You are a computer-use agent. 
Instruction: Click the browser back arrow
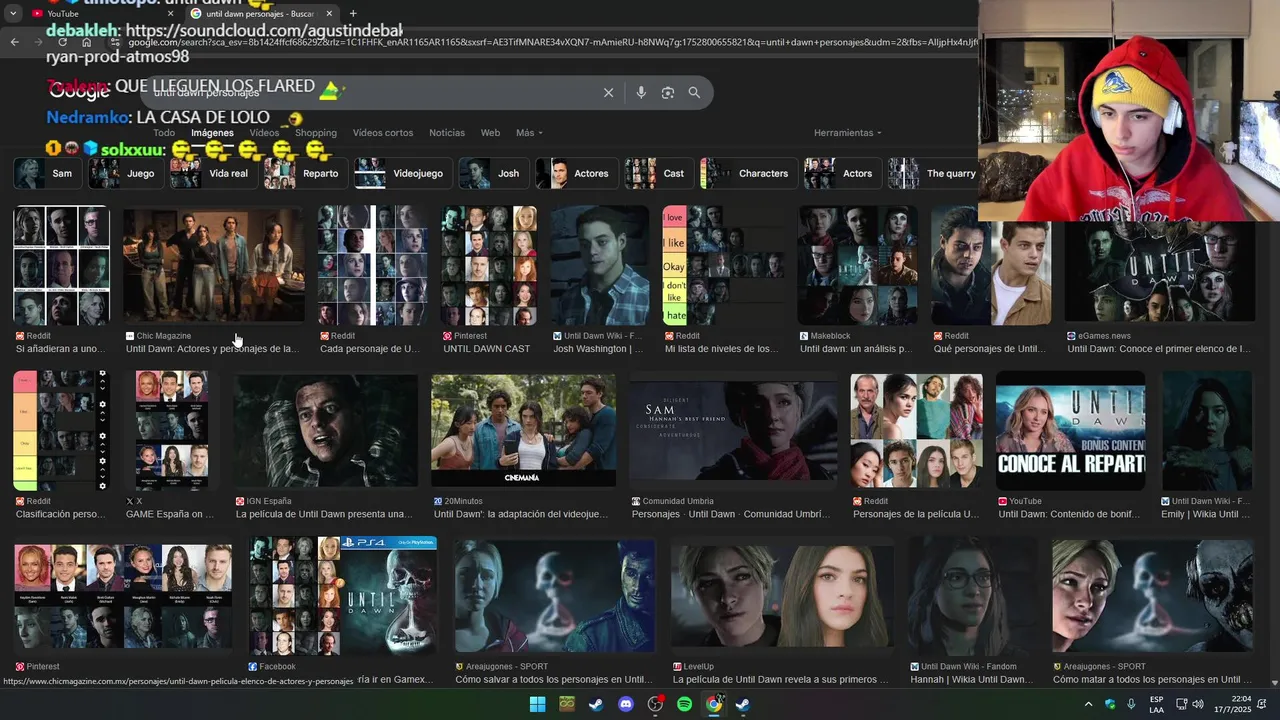(14, 42)
